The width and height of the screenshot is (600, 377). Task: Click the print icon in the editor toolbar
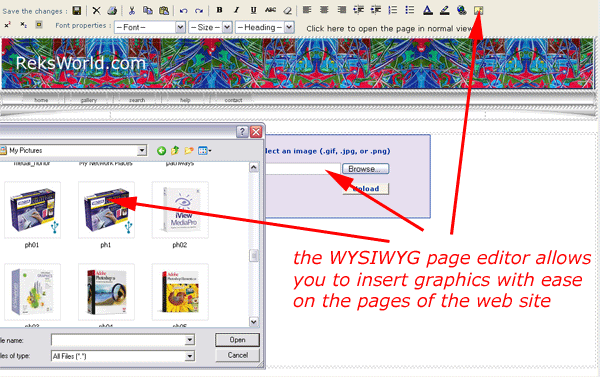(x=112, y=11)
